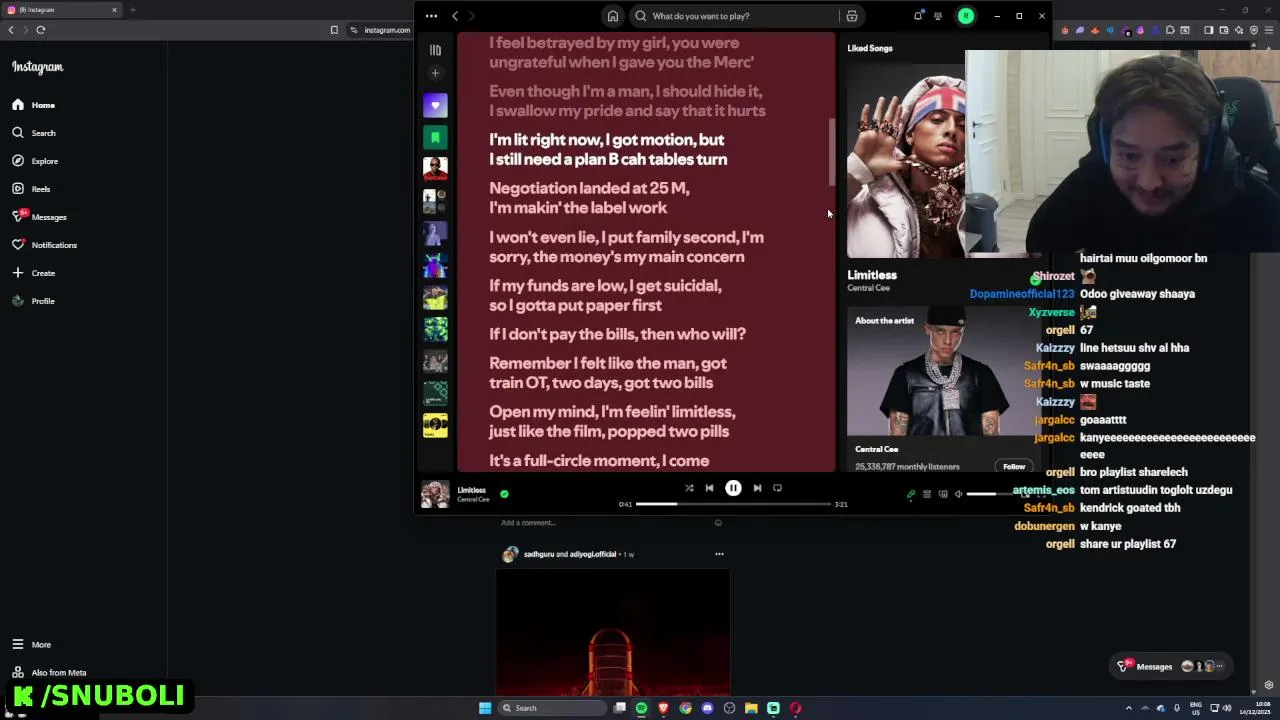Open Spotify from Windows taskbar
The width and height of the screenshot is (1280, 720).
click(x=641, y=708)
